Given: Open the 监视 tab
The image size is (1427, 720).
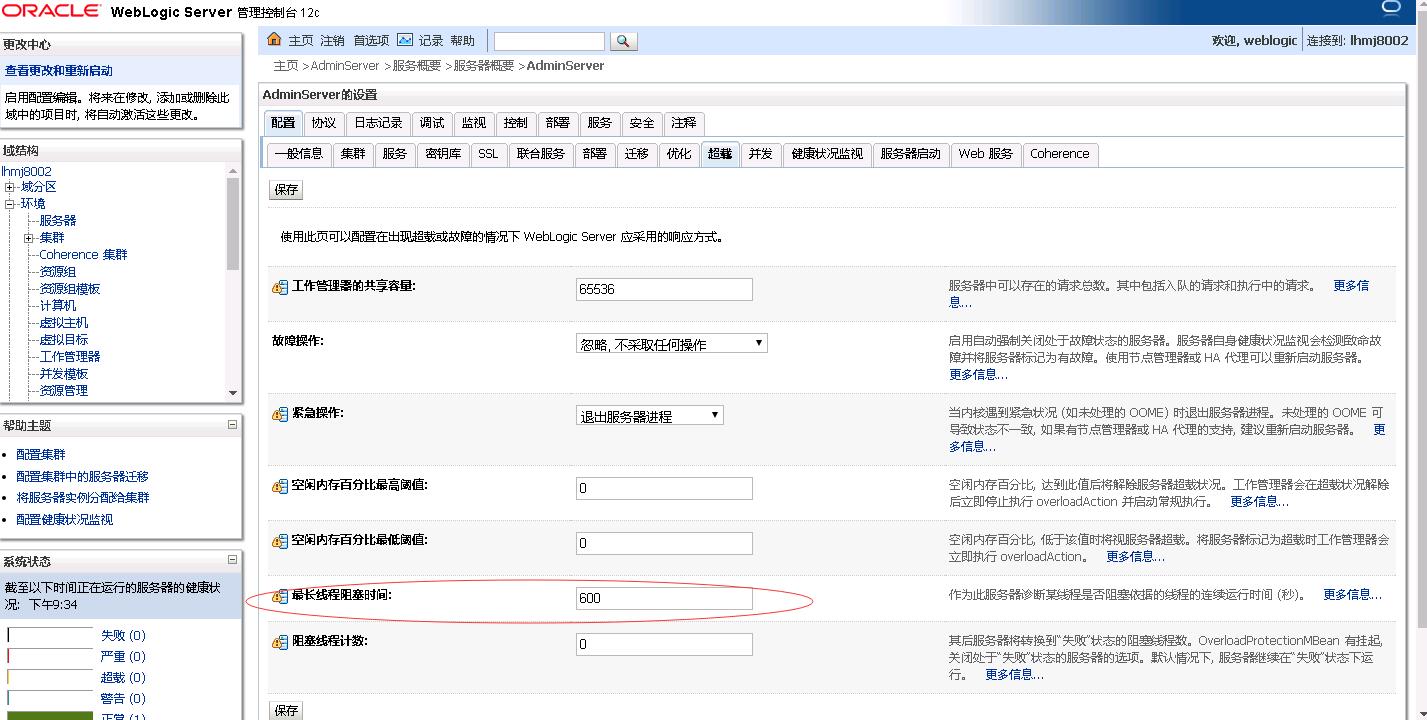Looking at the screenshot, I should (x=474, y=123).
